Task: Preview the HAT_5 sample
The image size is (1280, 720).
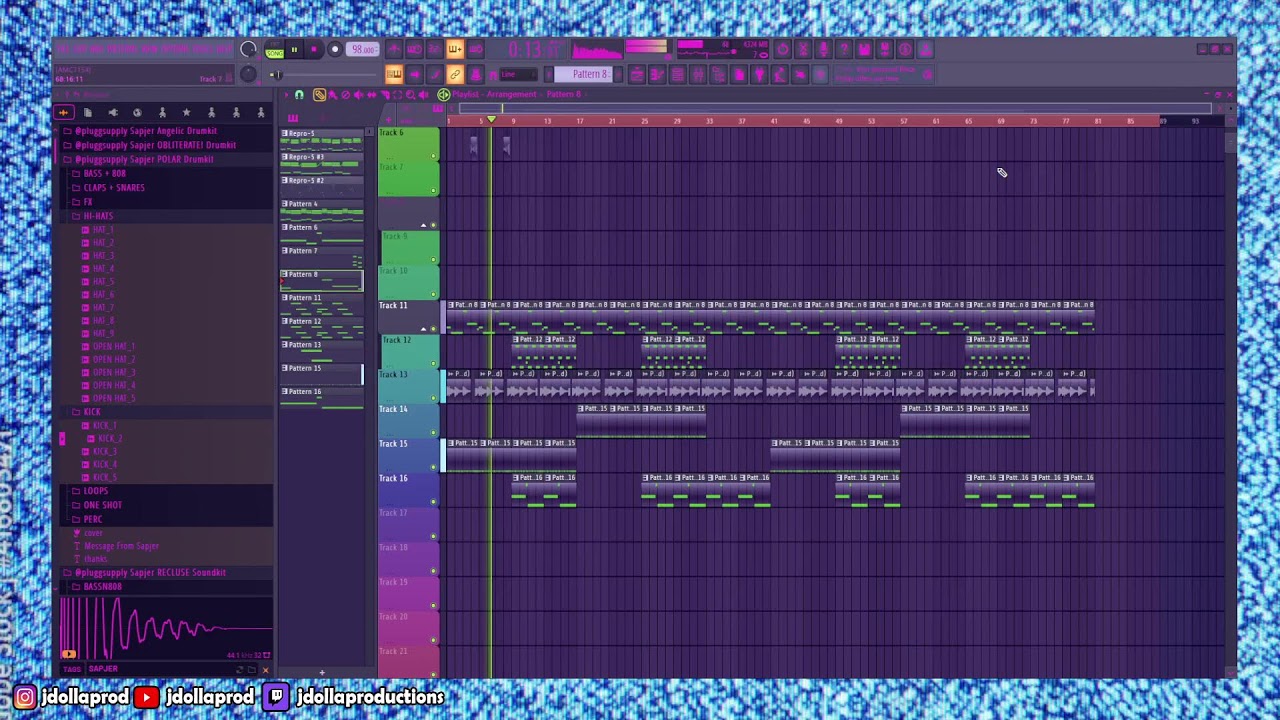Action: (x=103, y=282)
